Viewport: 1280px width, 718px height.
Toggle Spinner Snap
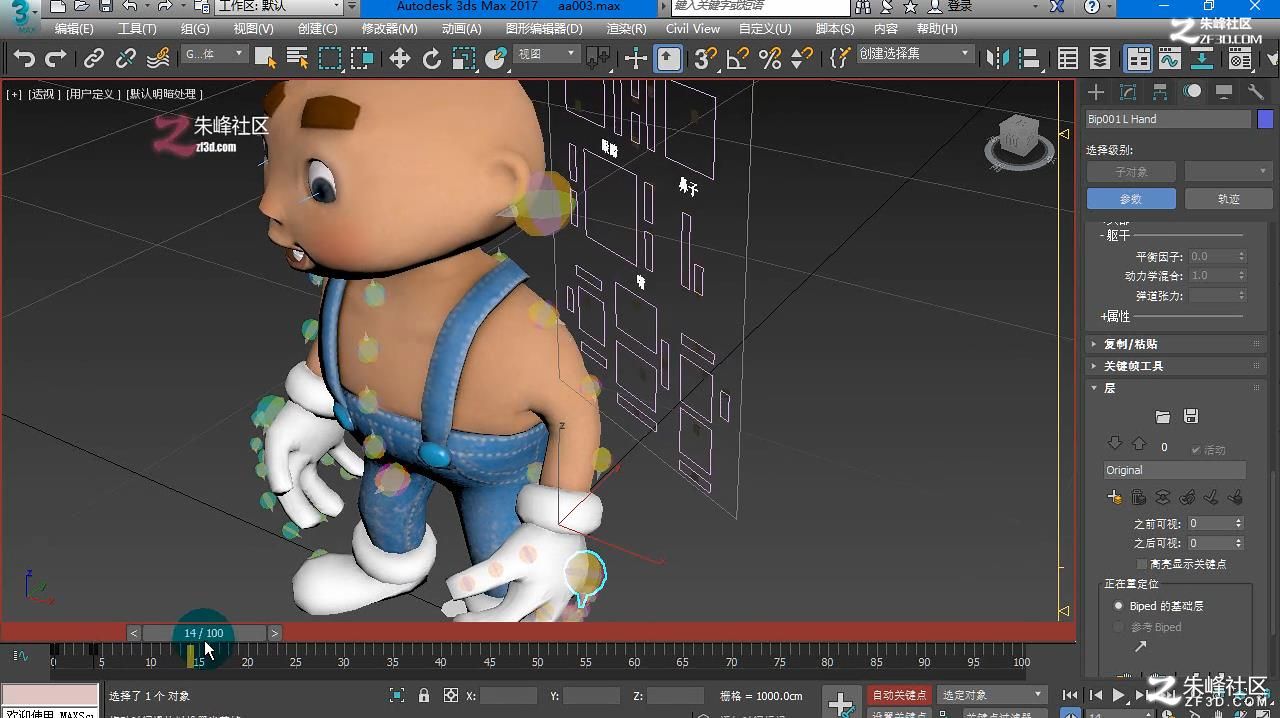[801, 59]
